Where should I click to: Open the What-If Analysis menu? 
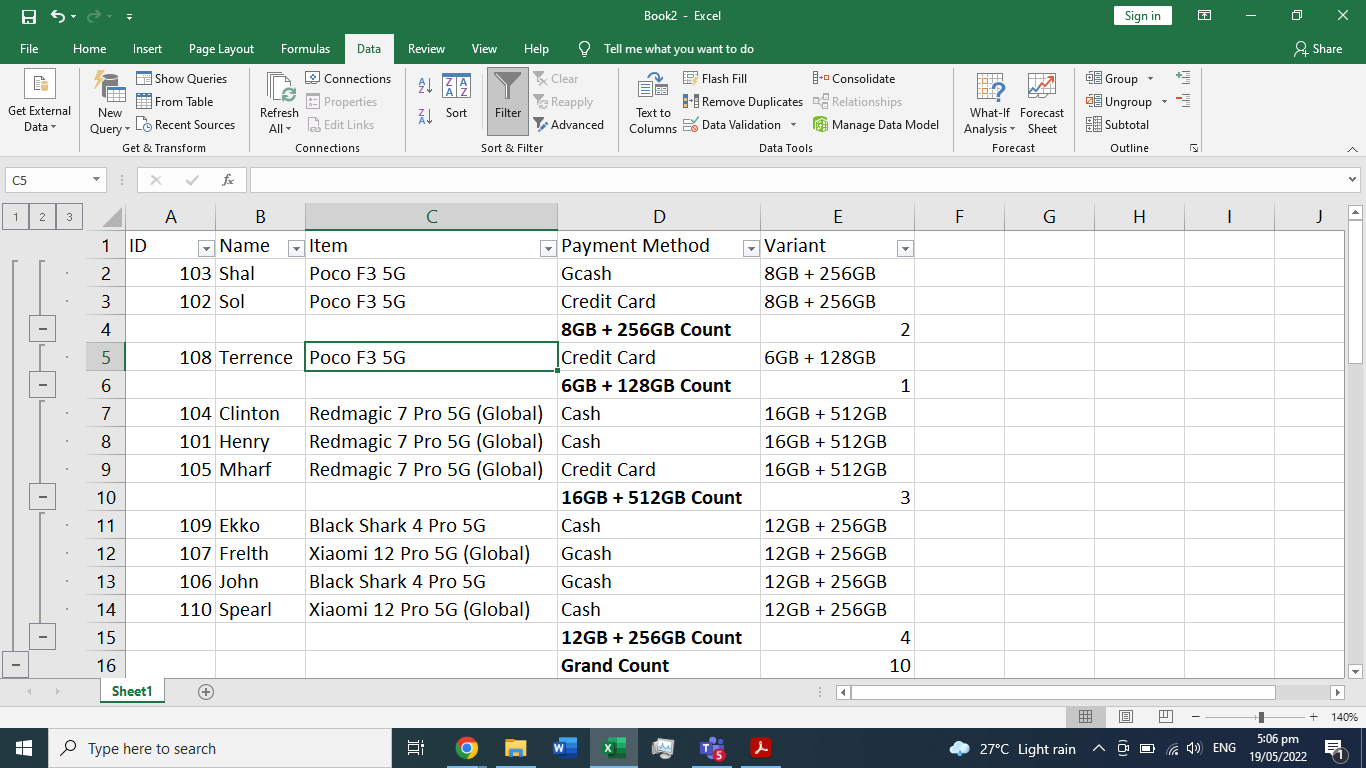[x=990, y=103]
